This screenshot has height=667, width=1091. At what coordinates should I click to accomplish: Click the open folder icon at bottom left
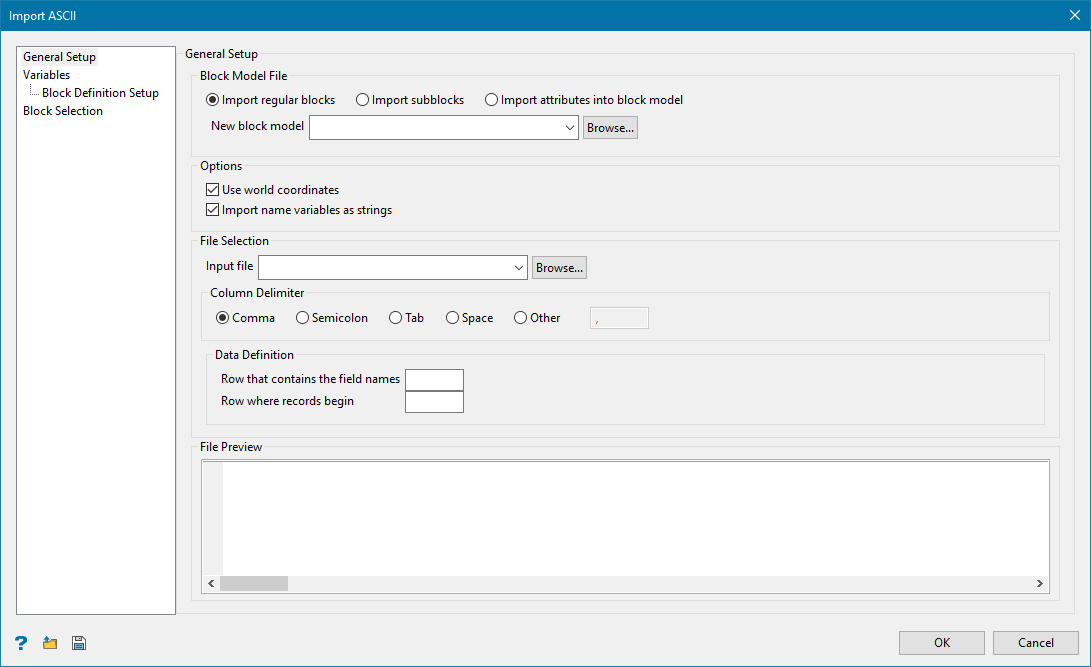pos(50,643)
